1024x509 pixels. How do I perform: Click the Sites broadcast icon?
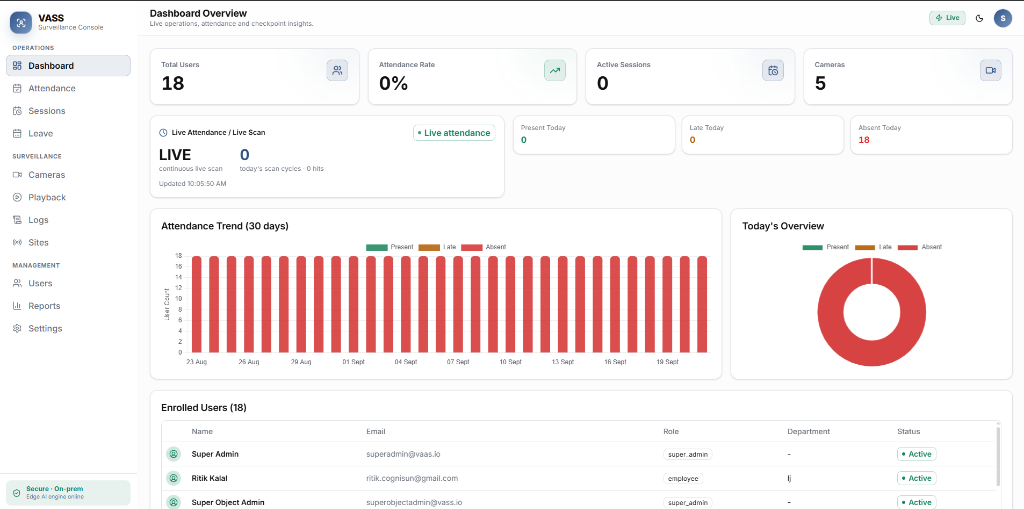pyautogui.click(x=18, y=242)
